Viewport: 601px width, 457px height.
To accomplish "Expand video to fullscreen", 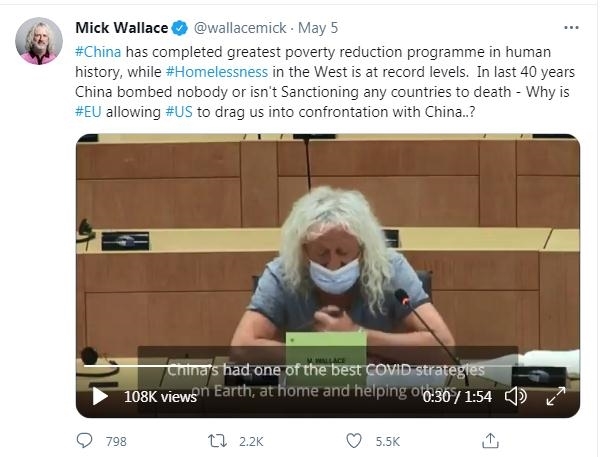I will point(556,396).
